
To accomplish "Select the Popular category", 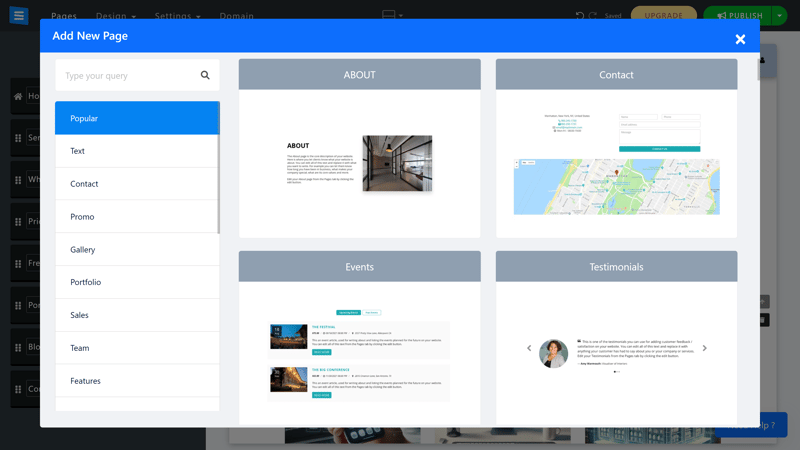I will pyautogui.click(x=137, y=118).
